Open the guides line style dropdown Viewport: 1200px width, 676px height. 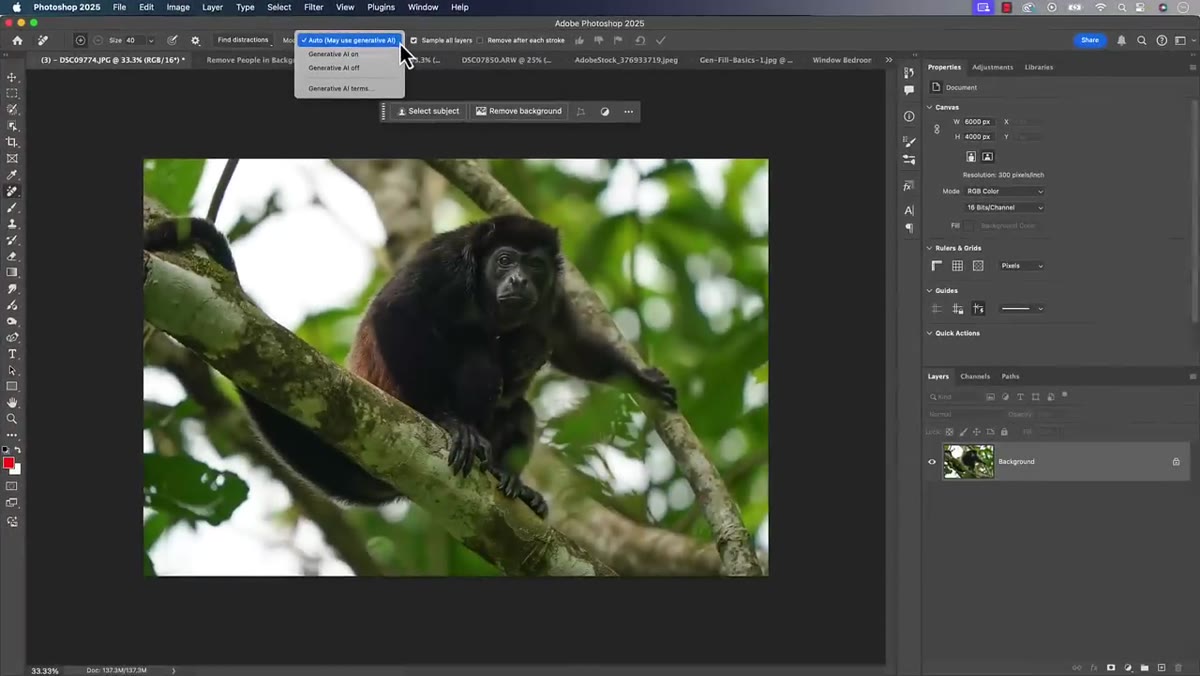pyautogui.click(x=1021, y=309)
